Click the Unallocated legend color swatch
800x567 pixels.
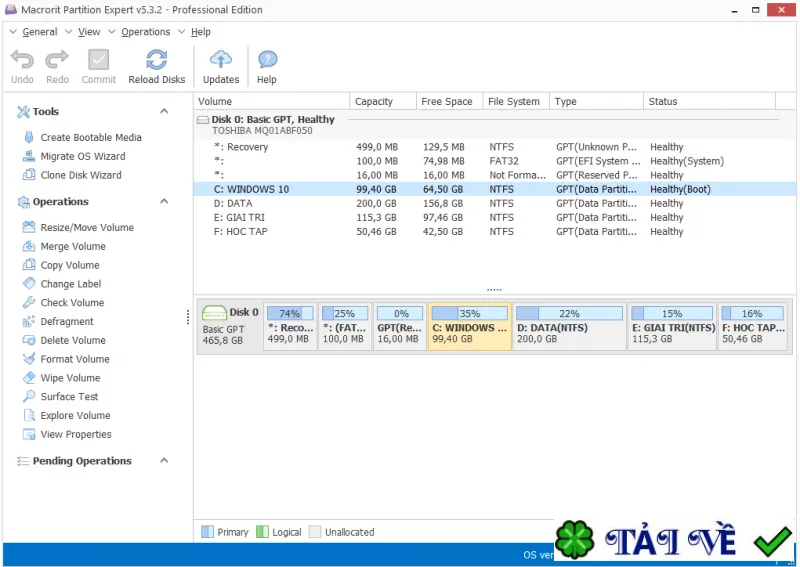click(x=315, y=532)
